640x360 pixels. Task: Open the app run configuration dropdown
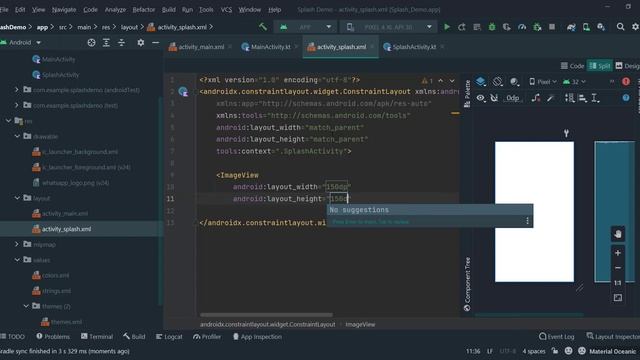click(x=305, y=27)
